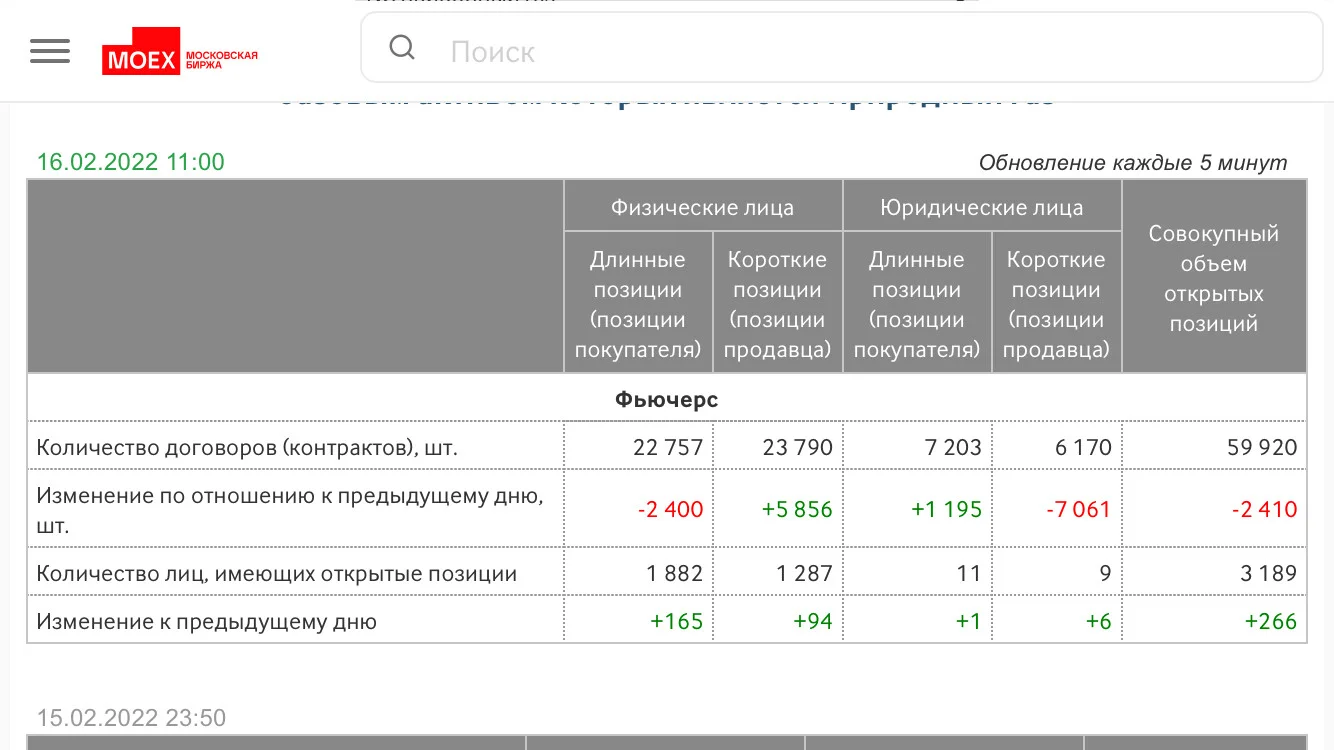Click the magnifying glass search icon
Image resolution: width=1334 pixels, height=750 pixels.
pos(402,47)
